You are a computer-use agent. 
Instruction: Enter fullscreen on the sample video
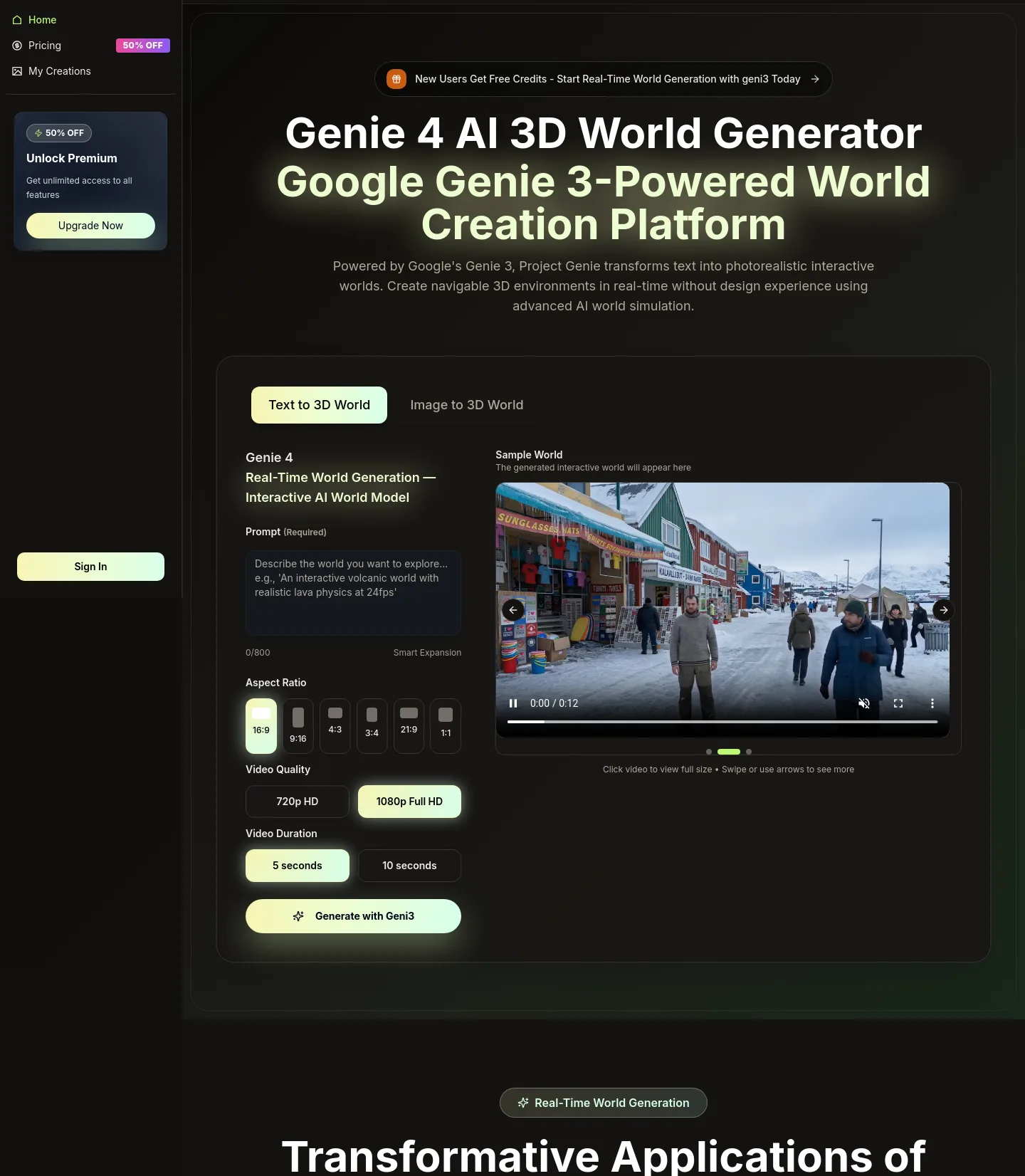898,703
